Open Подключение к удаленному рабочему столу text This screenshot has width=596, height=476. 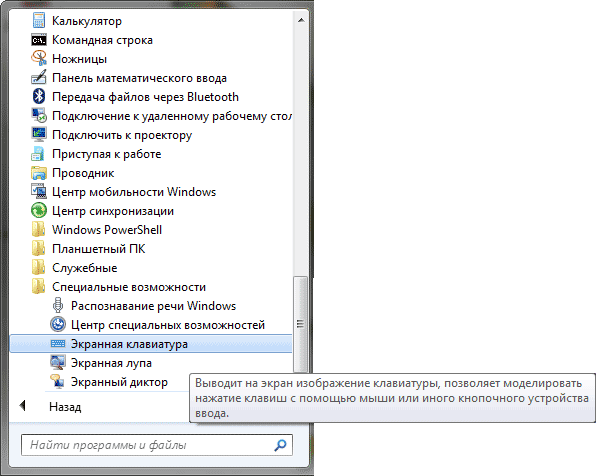172,116
